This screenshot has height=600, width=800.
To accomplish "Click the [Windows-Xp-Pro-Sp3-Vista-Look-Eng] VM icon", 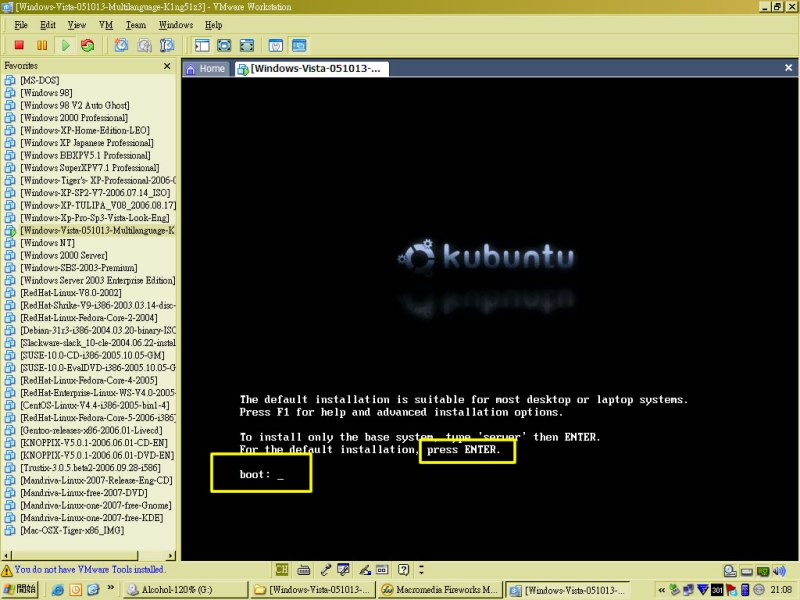I will click(10, 218).
